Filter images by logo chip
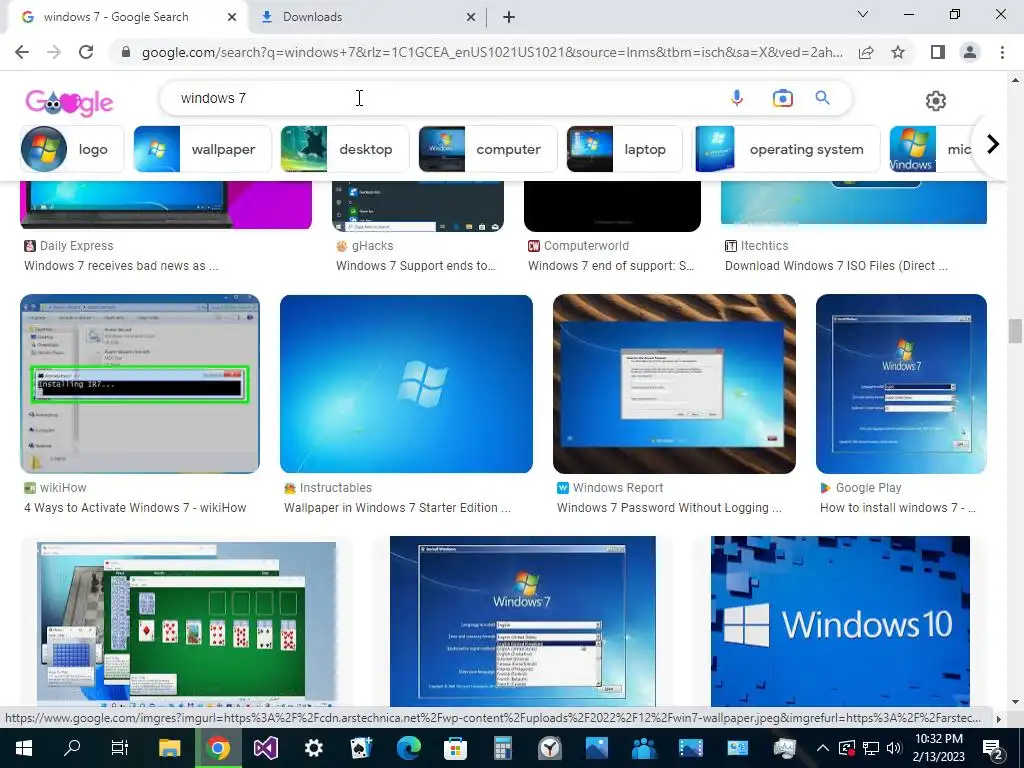 coord(72,149)
